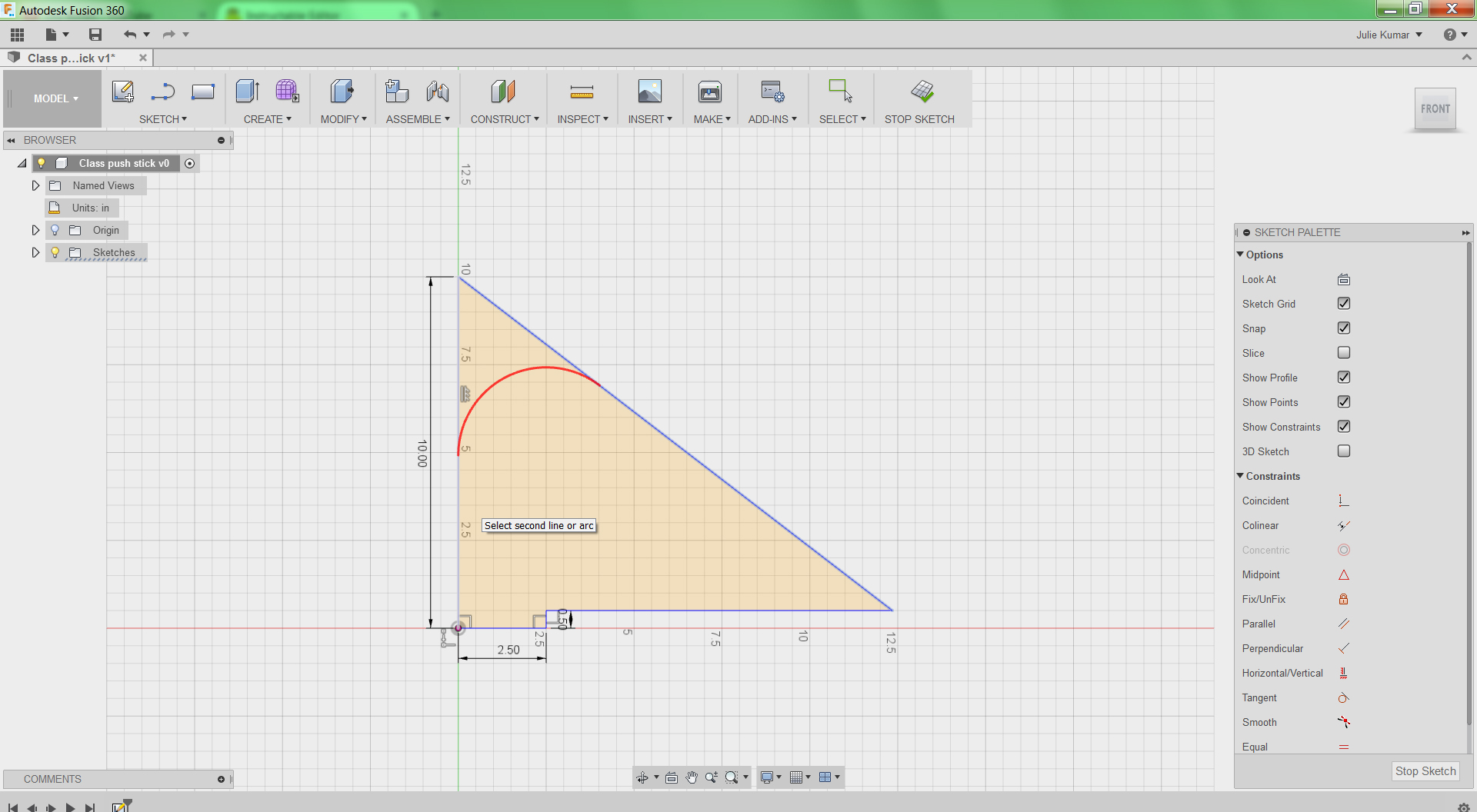Expand the Sketches tree node
Image resolution: width=1477 pixels, height=812 pixels.
tap(35, 252)
